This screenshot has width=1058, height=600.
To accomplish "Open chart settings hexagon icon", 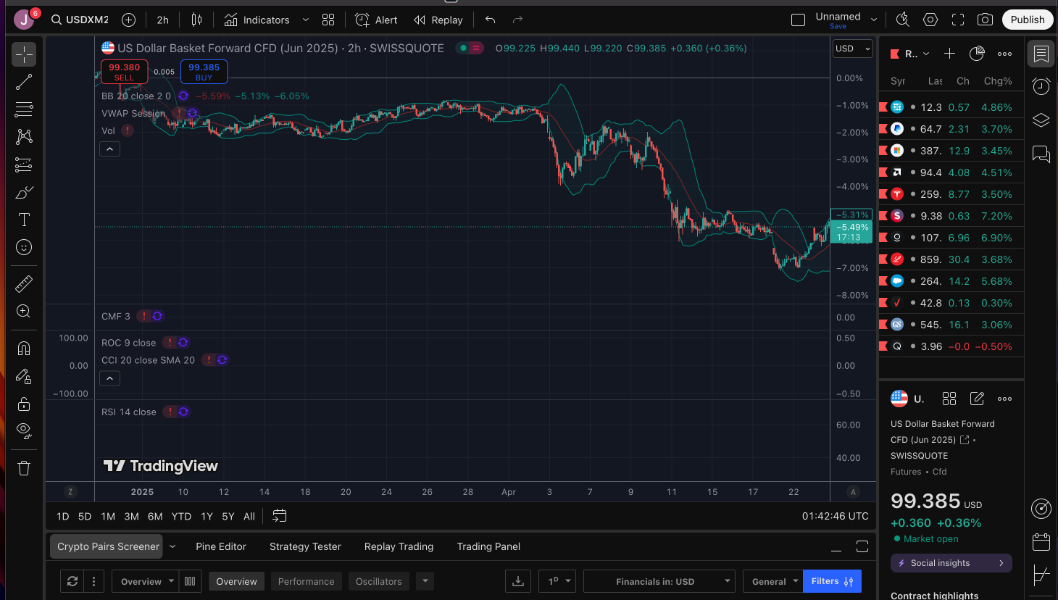I will click(x=930, y=20).
